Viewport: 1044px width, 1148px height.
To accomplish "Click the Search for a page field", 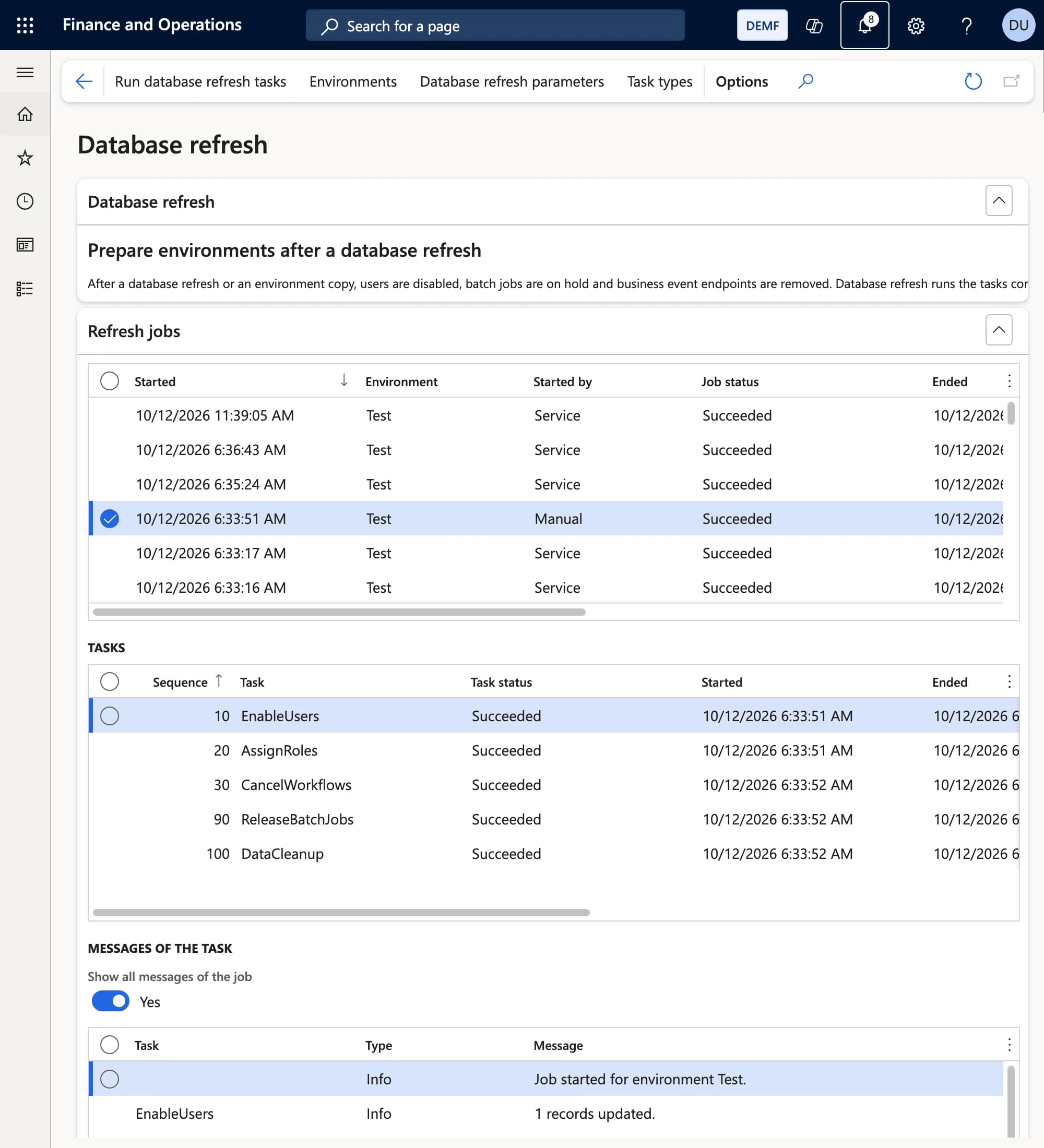I will click(x=495, y=26).
